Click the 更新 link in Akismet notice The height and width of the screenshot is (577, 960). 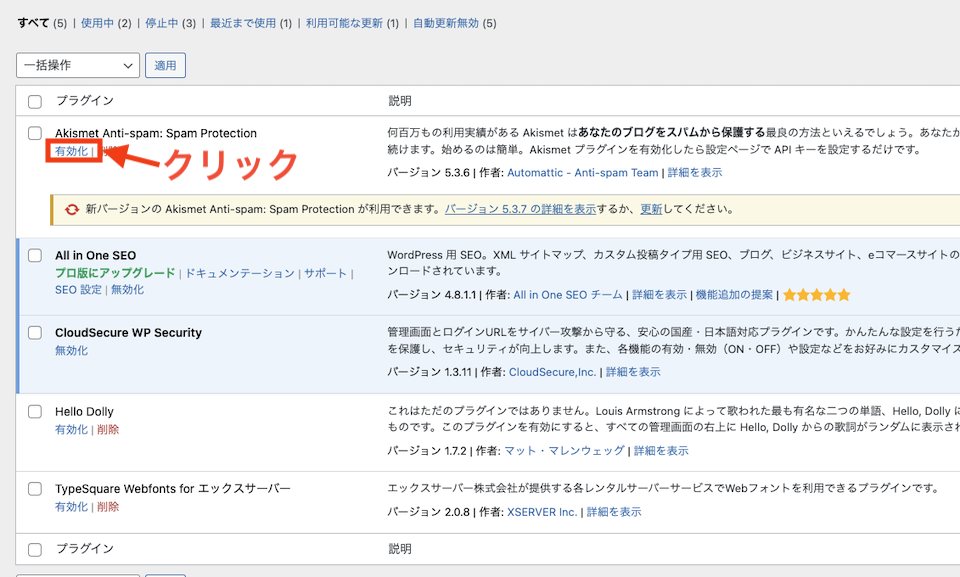point(651,209)
